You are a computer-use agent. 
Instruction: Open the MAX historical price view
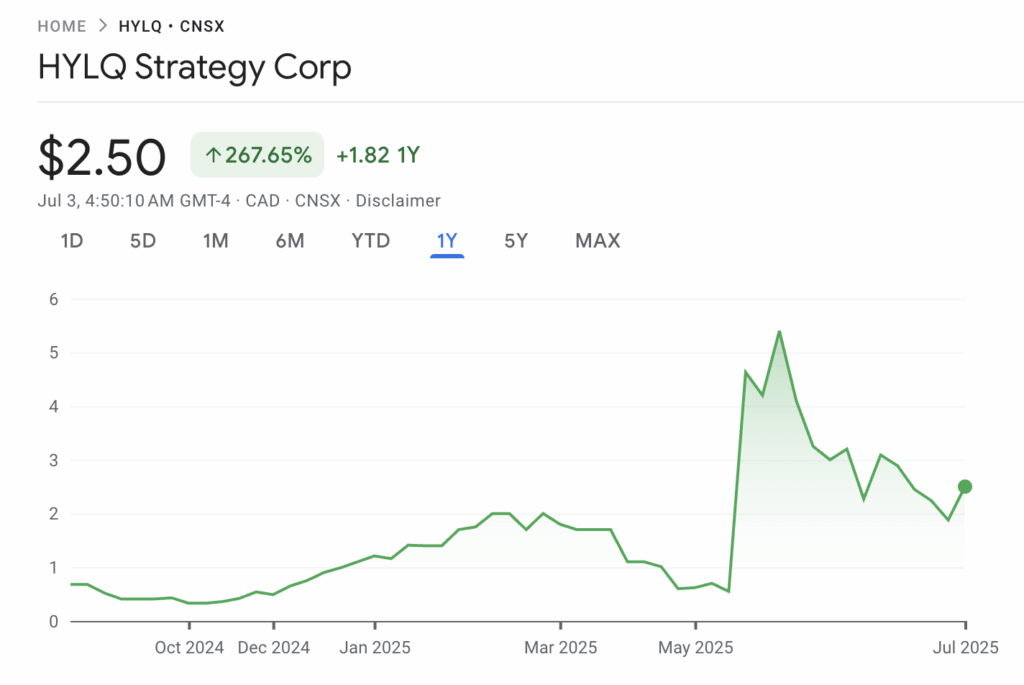pyautogui.click(x=597, y=241)
